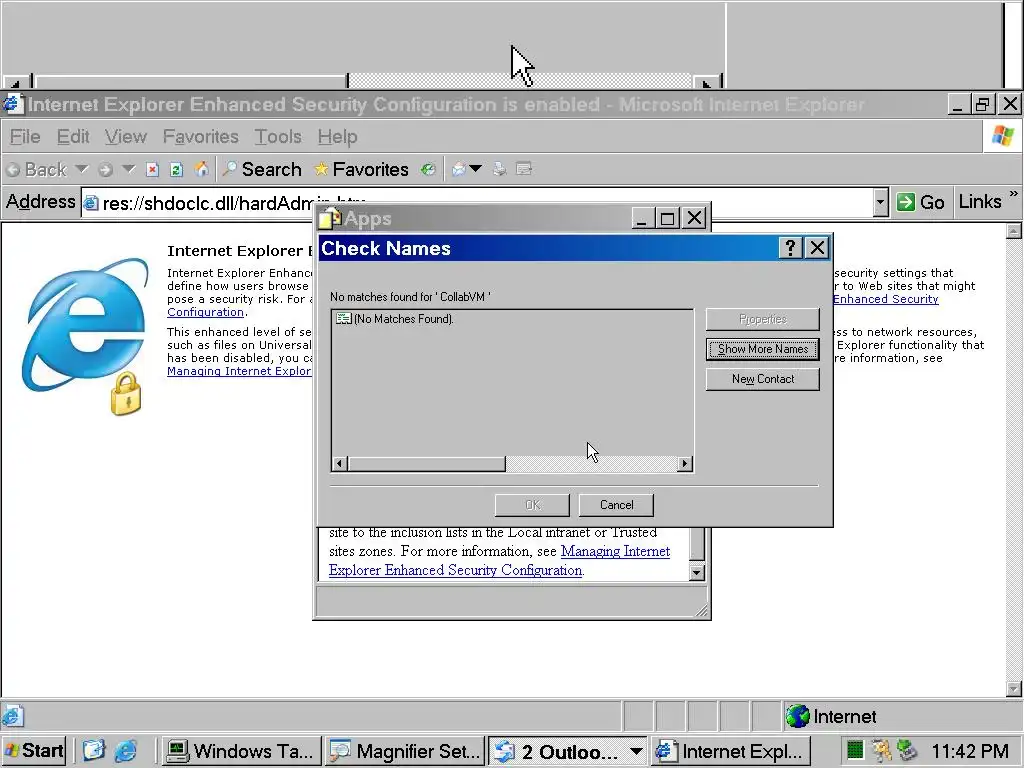1024x768 pixels.
Task: Follow the Managing Internet Explorer Enhanced Security link in Apps window
Action: pos(500,560)
